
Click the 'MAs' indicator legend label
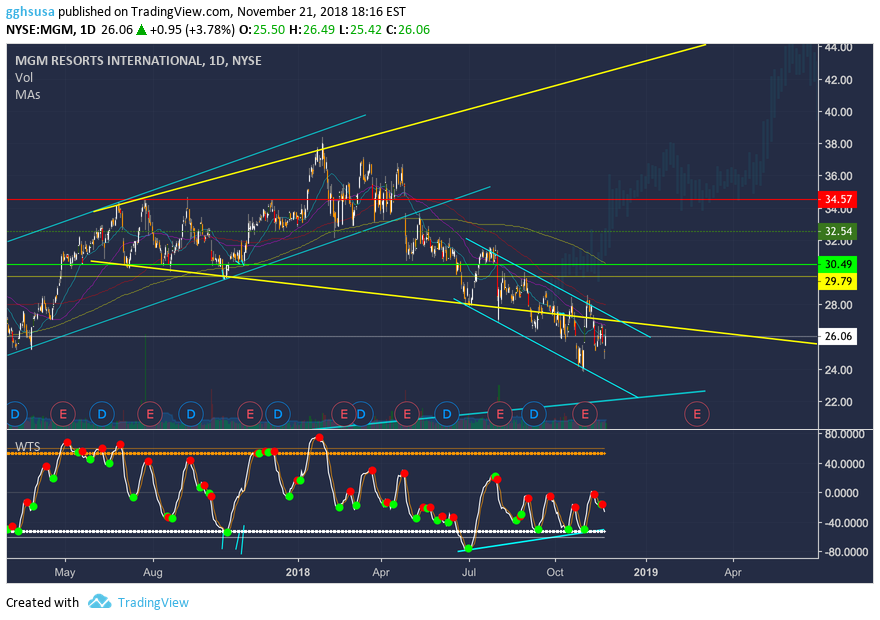28,94
